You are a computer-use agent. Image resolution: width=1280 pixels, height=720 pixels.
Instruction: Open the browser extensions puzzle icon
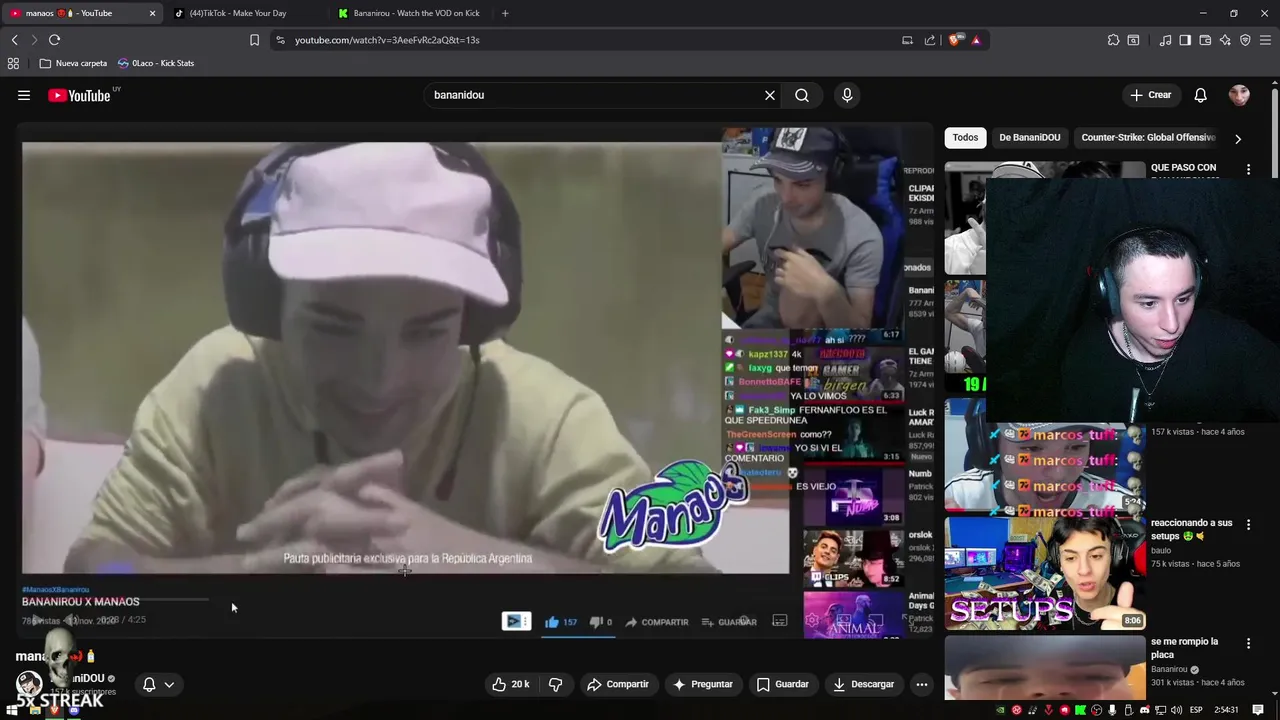[1113, 40]
